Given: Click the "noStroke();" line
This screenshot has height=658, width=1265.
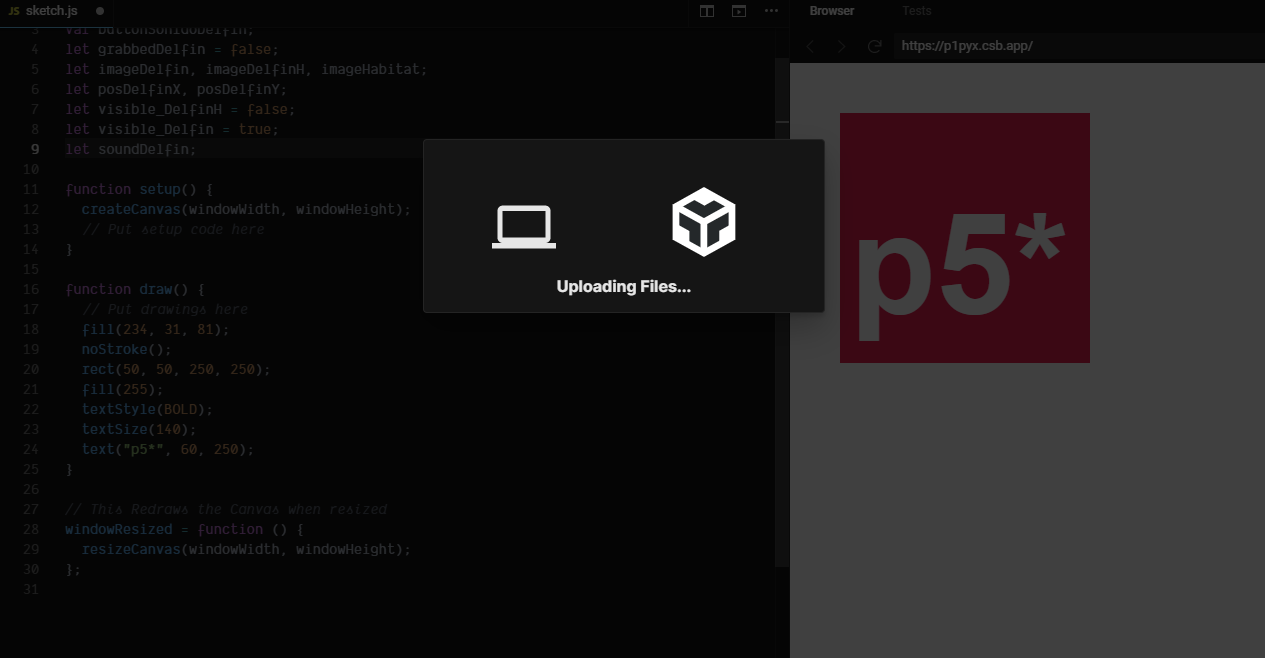Looking at the screenshot, I should click(x=126, y=349).
